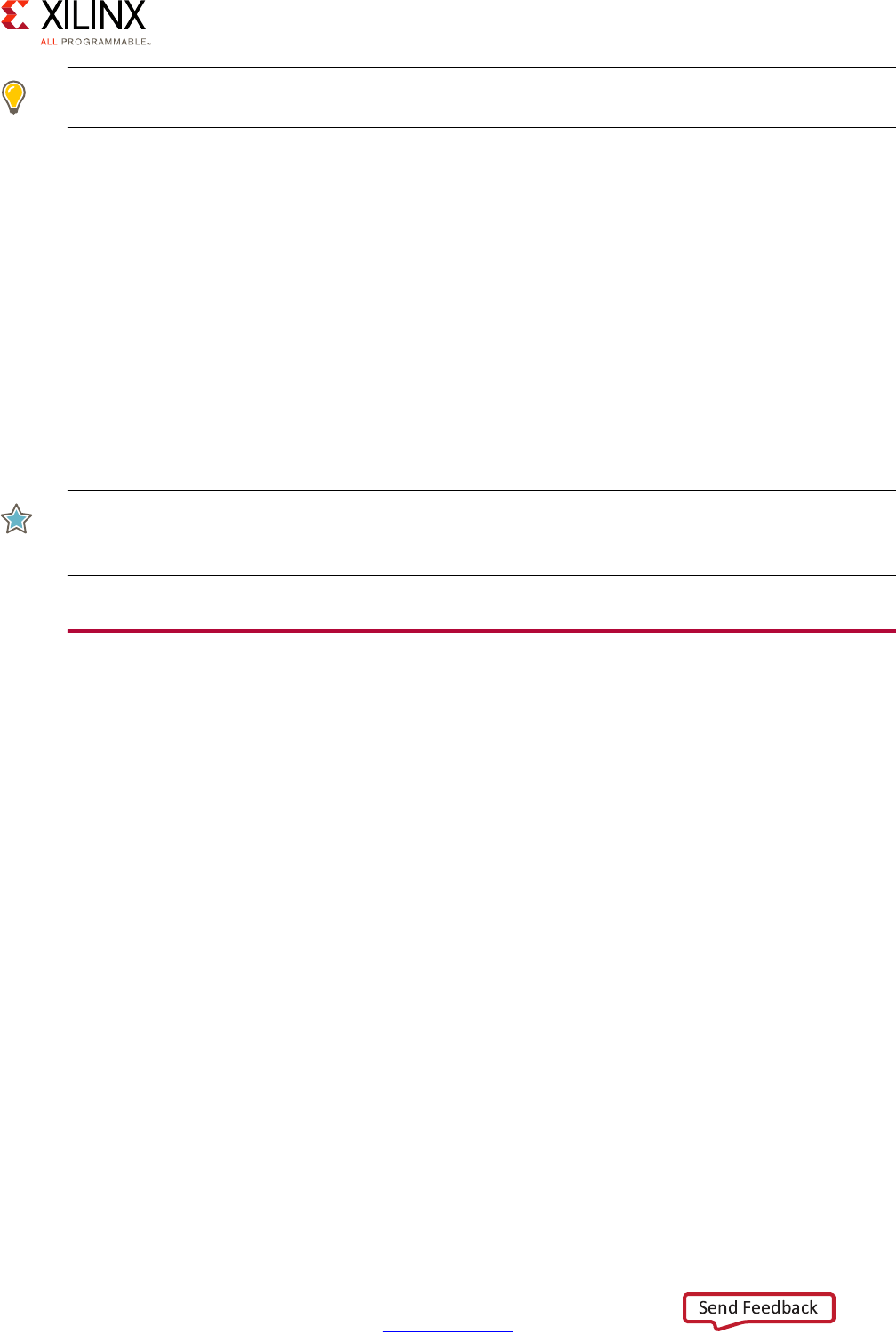Click inside the note box beside the star

482,532
